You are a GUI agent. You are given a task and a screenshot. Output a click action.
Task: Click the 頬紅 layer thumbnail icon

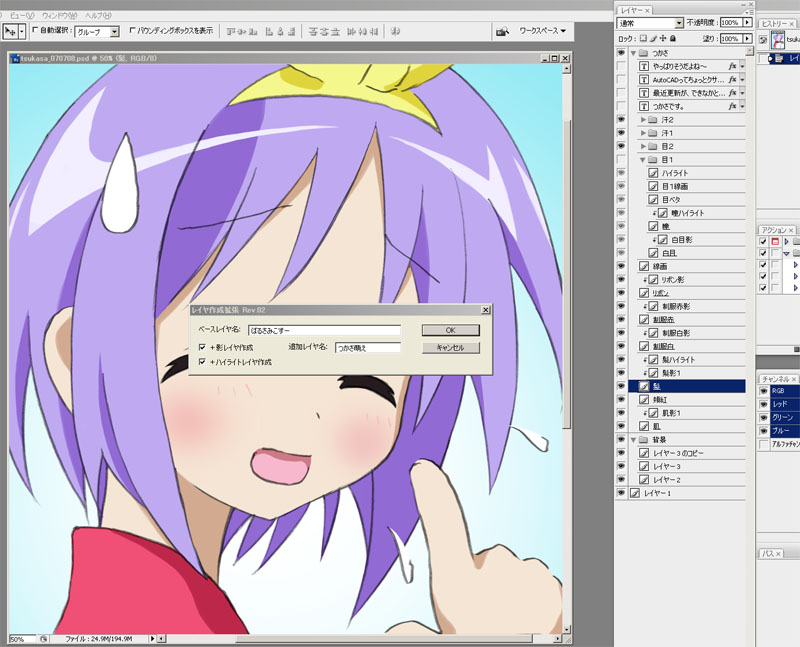pyautogui.click(x=644, y=400)
